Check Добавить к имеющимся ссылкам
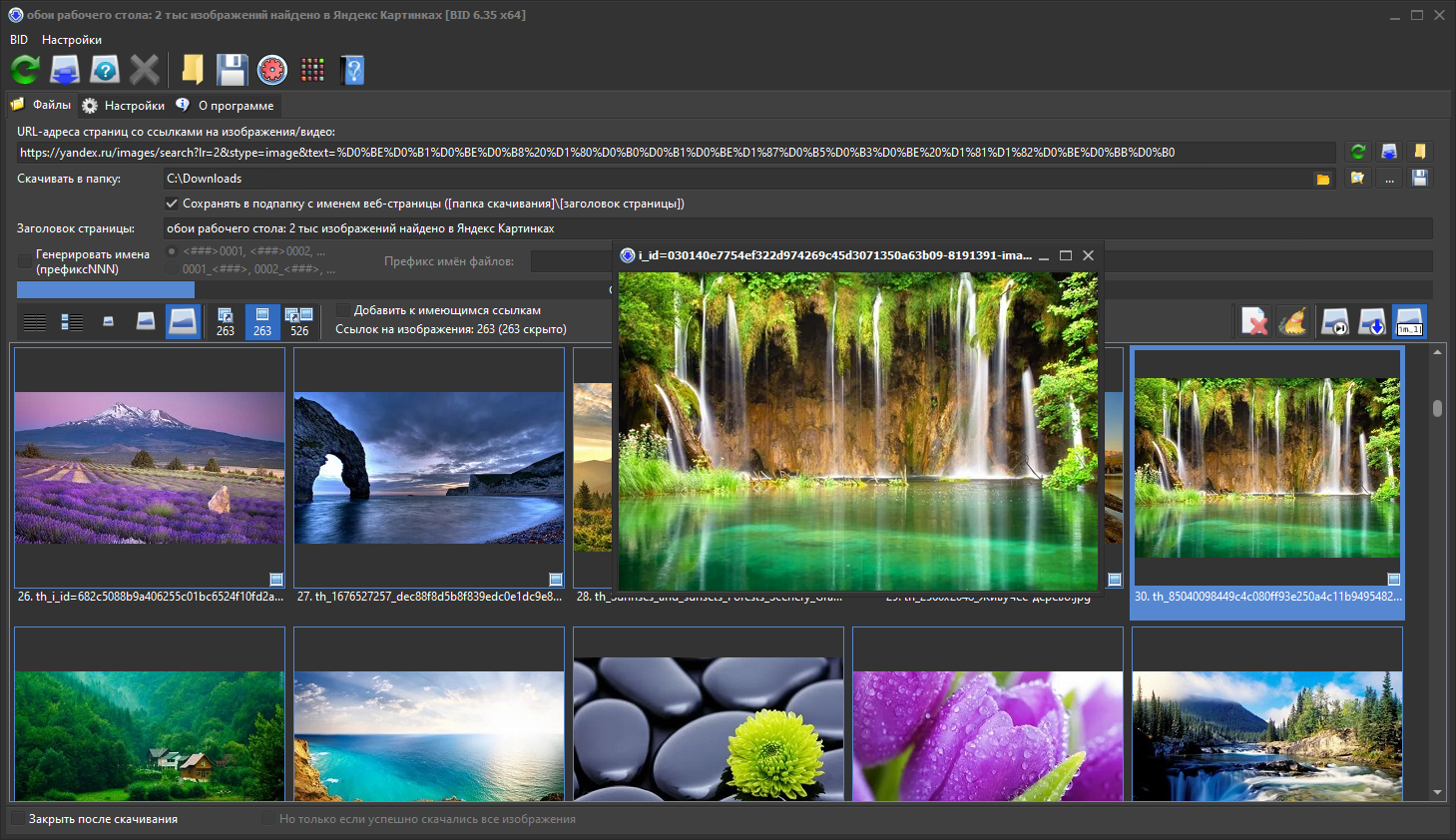This screenshot has height=840, width=1456. 343,310
